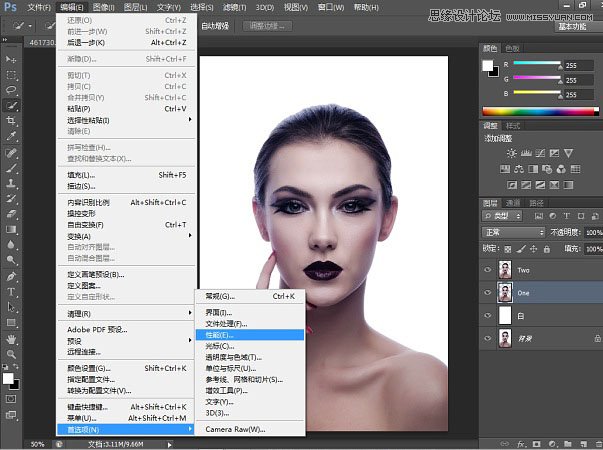Select the Gradient tool

11,230
